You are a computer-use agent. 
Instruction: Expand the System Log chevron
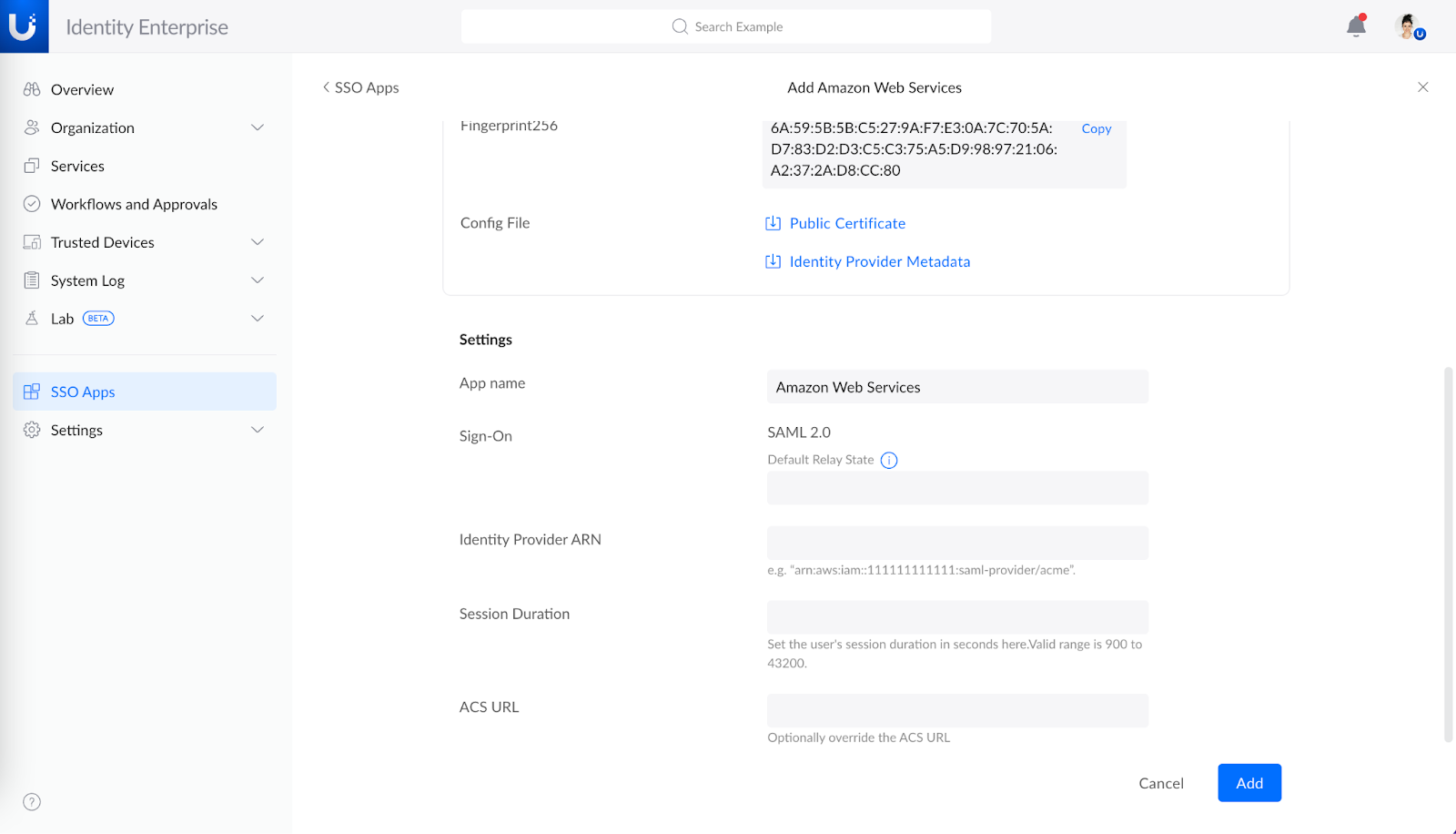click(x=258, y=280)
